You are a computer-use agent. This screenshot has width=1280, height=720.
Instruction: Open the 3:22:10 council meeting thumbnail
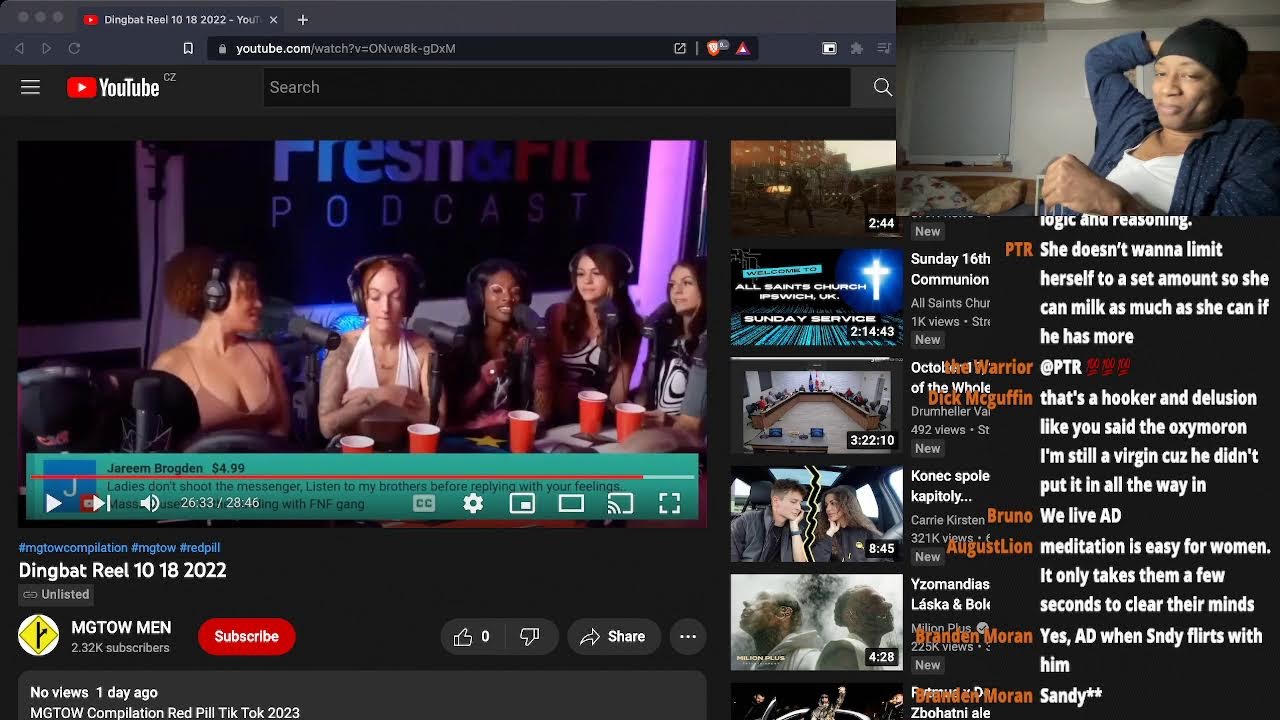(817, 405)
